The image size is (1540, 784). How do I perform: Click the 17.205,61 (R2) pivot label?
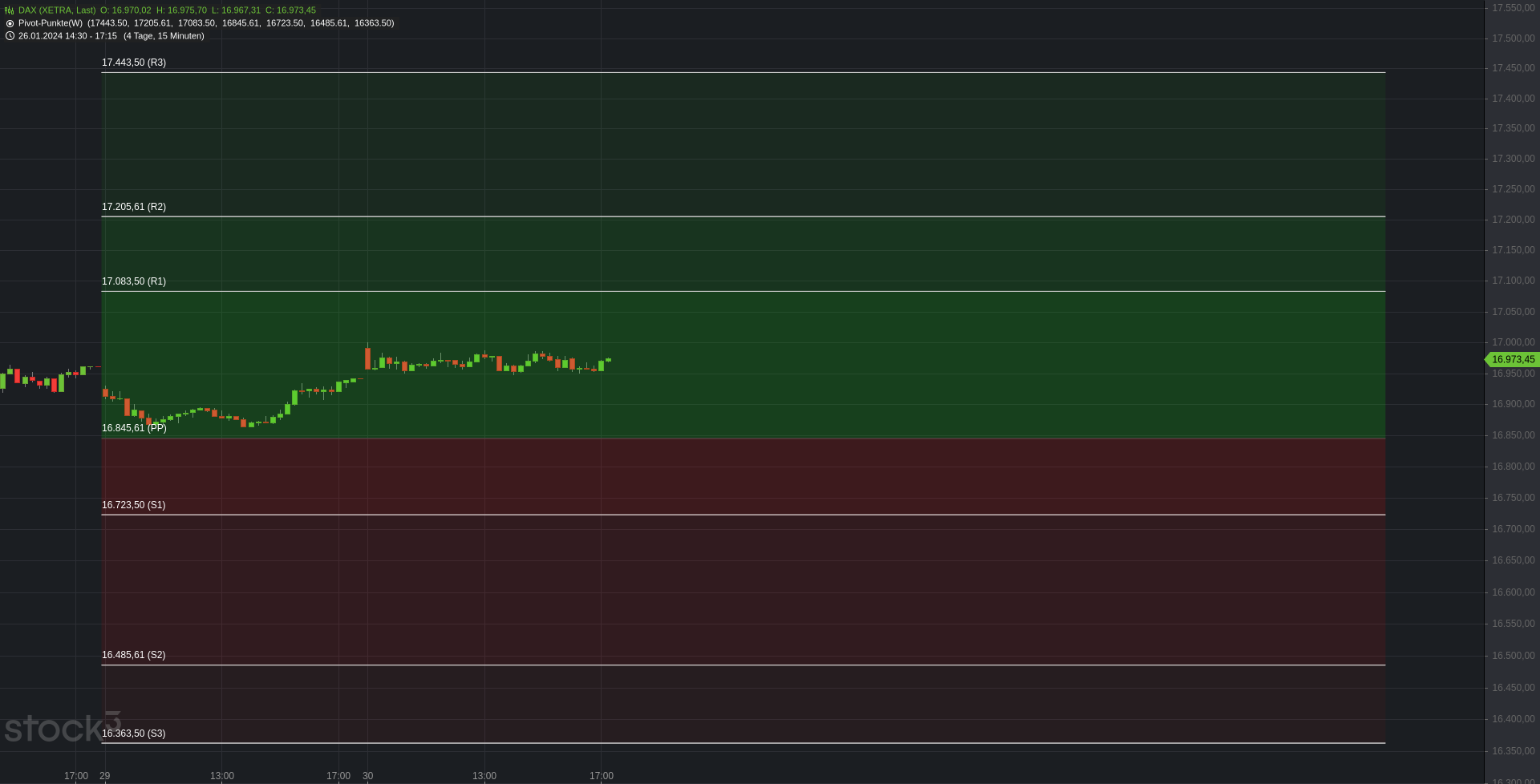(134, 207)
